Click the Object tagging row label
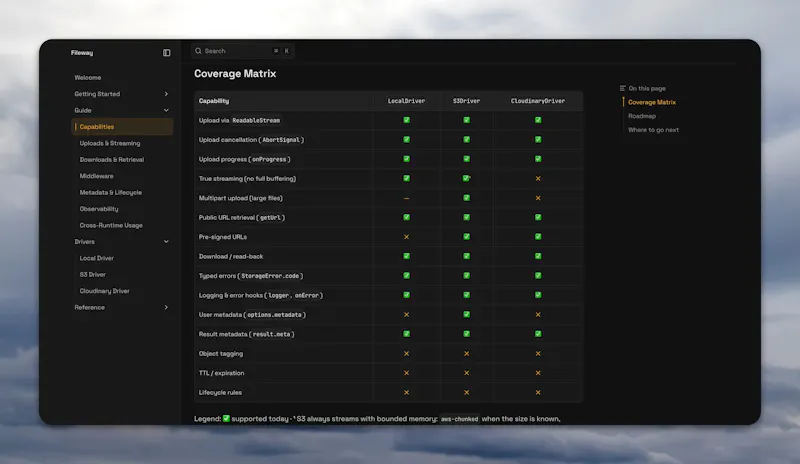Image resolution: width=800 pixels, height=464 pixels. pyautogui.click(x=220, y=353)
